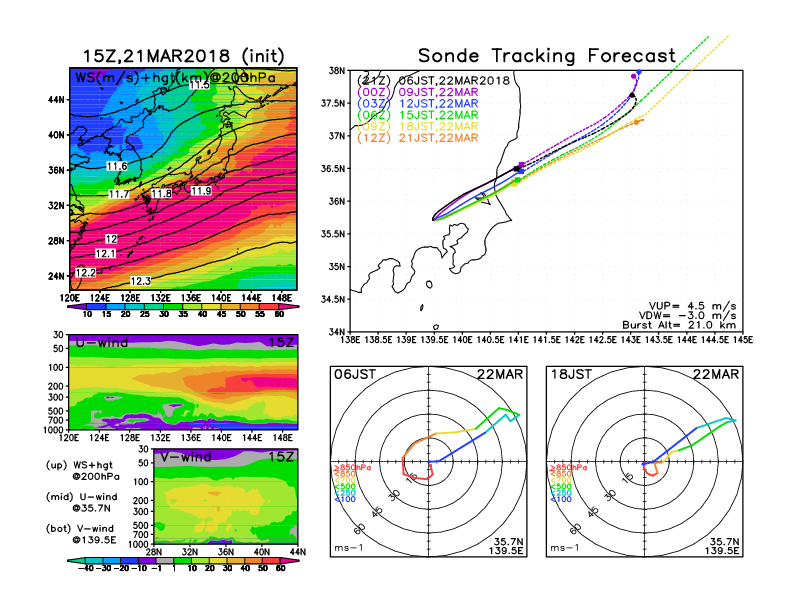Screen dimensions: 792x612
Task: Click "ms-1" in the 18JST hodograph
Action: [565, 548]
